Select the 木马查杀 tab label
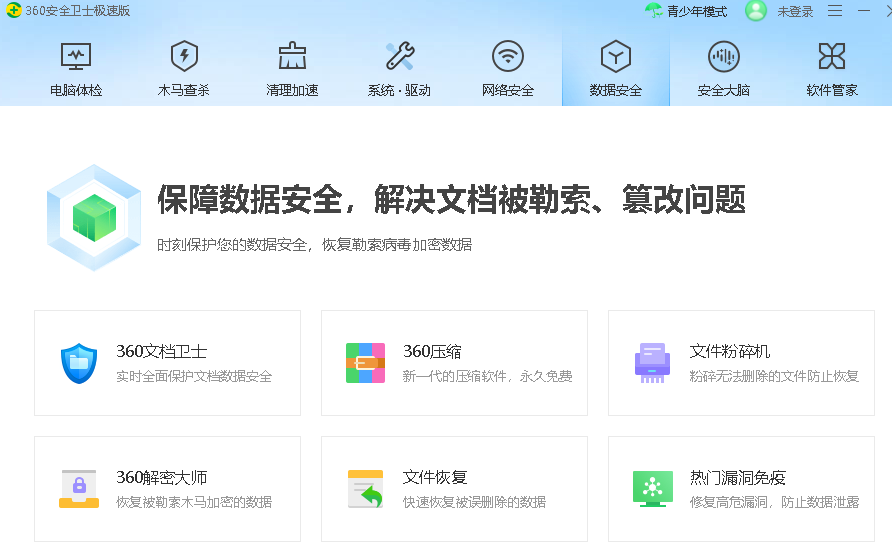 (184, 90)
